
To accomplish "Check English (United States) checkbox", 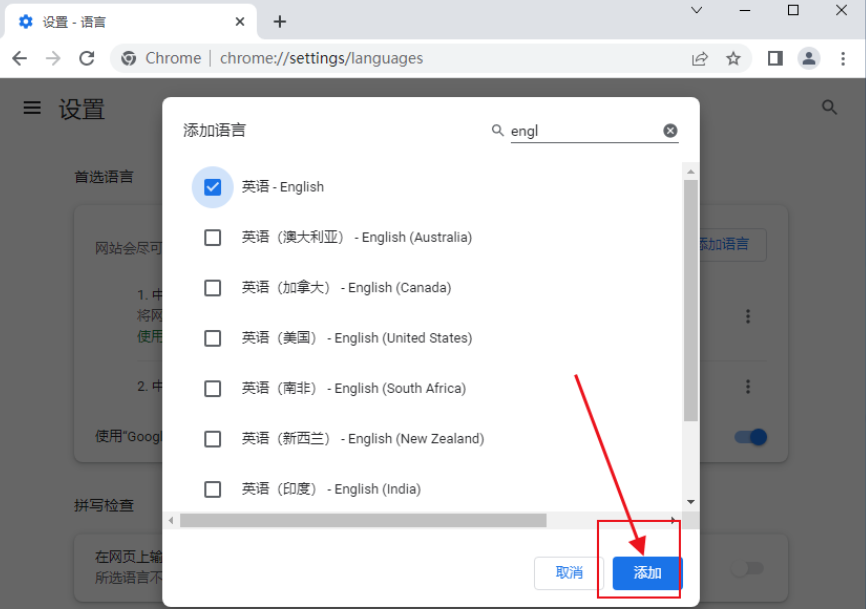I will click(212, 338).
